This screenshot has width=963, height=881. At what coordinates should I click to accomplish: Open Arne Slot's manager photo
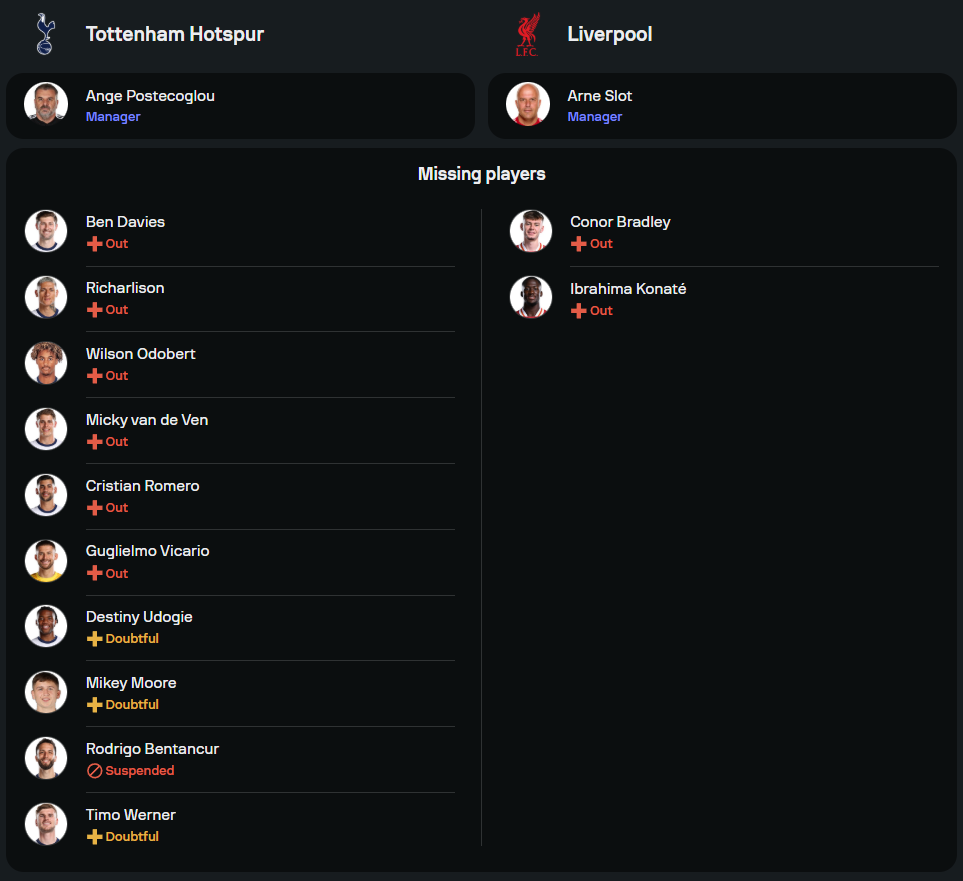[x=528, y=104]
